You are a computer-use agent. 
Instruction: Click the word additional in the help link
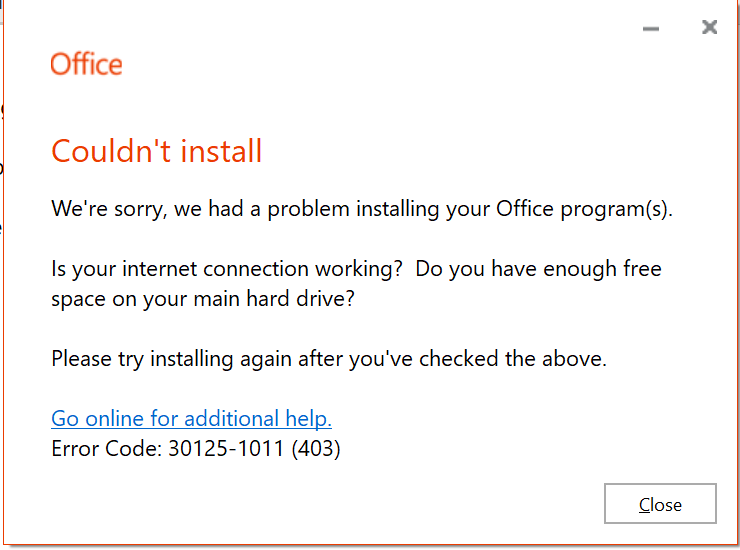(231, 418)
